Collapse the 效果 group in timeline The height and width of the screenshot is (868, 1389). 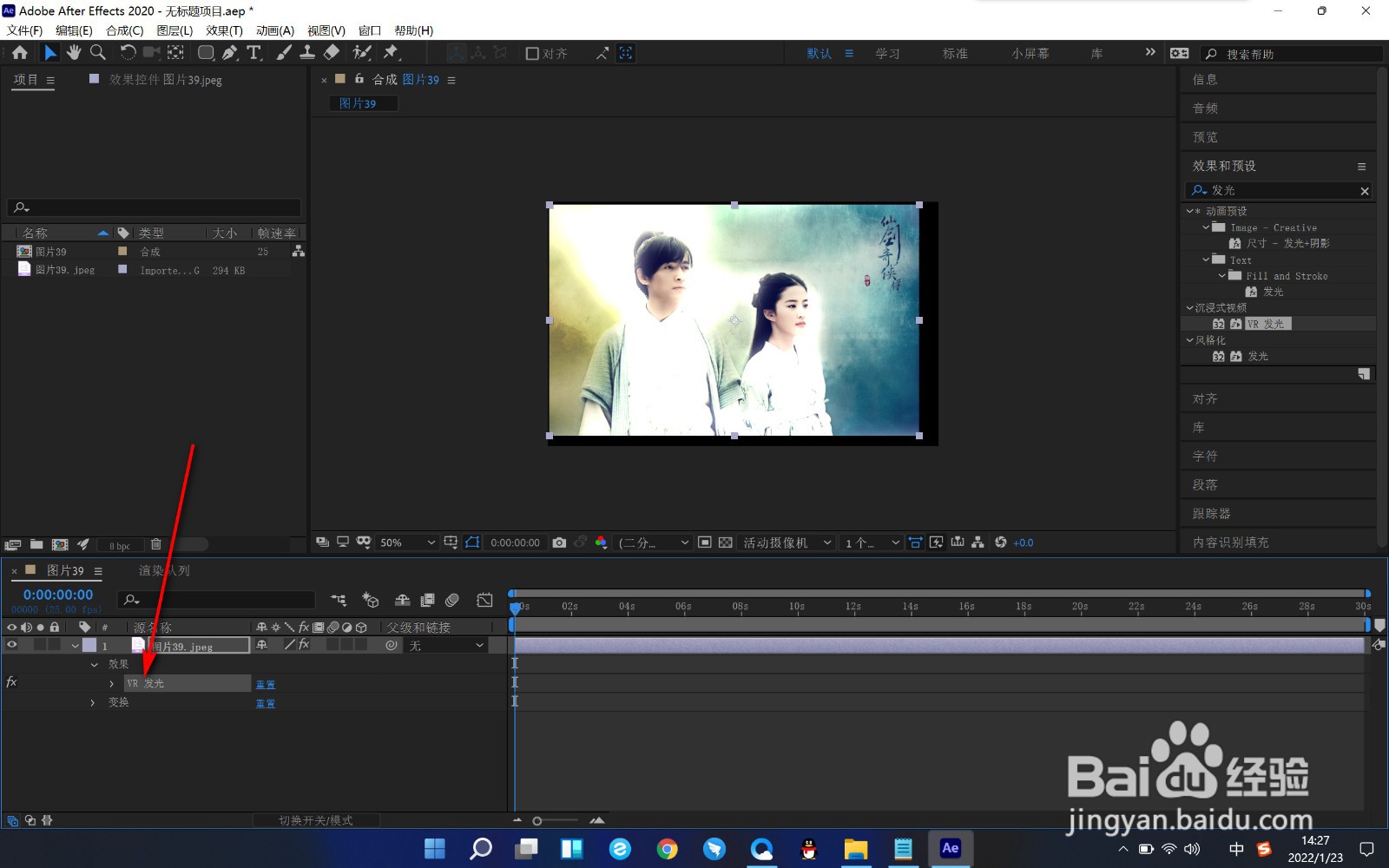pyautogui.click(x=94, y=665)
